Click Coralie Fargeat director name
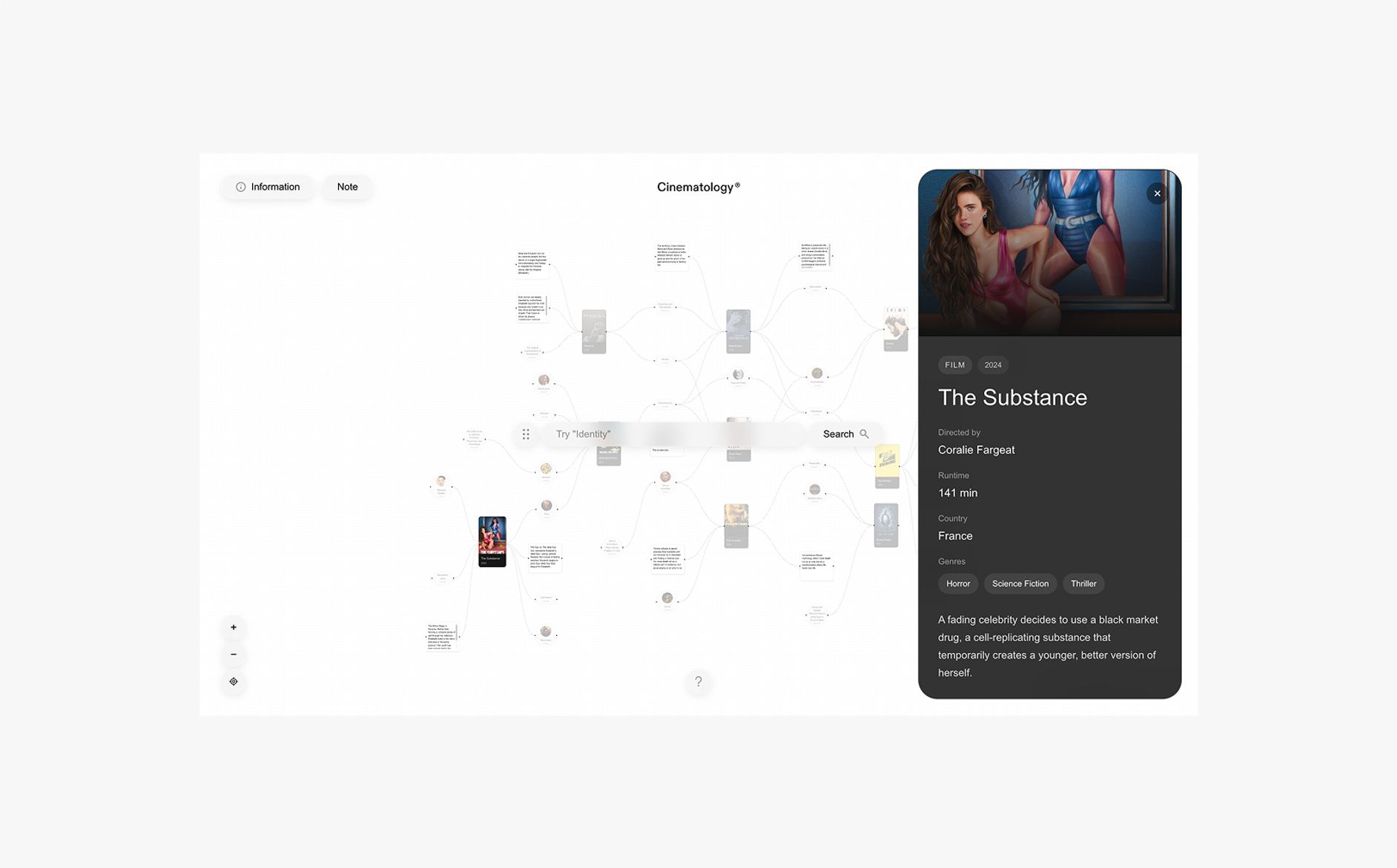This screenshot has width=1397, height=868. click(976, 450)
